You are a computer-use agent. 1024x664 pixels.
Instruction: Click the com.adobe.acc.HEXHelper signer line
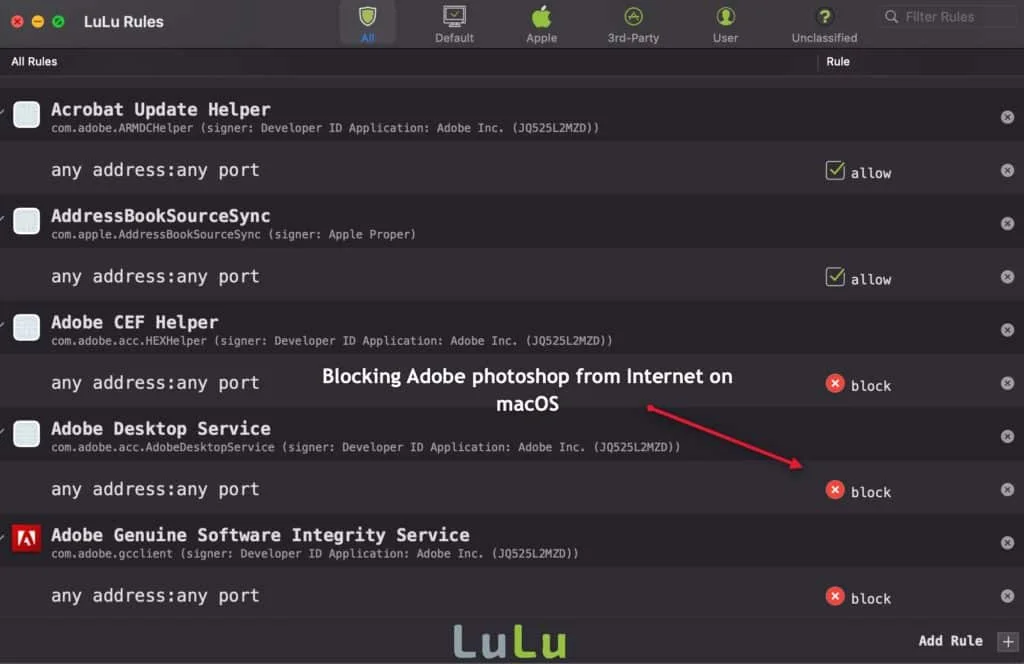[x=332, y=341]
